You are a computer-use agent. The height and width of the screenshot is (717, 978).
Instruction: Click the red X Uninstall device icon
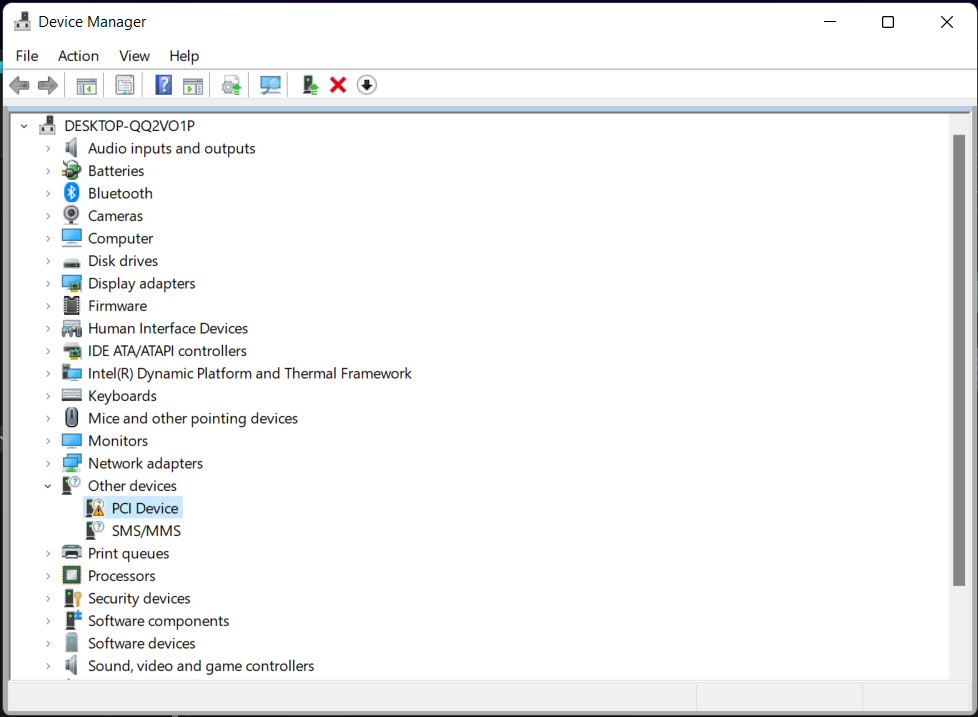[x=338, y=86]
